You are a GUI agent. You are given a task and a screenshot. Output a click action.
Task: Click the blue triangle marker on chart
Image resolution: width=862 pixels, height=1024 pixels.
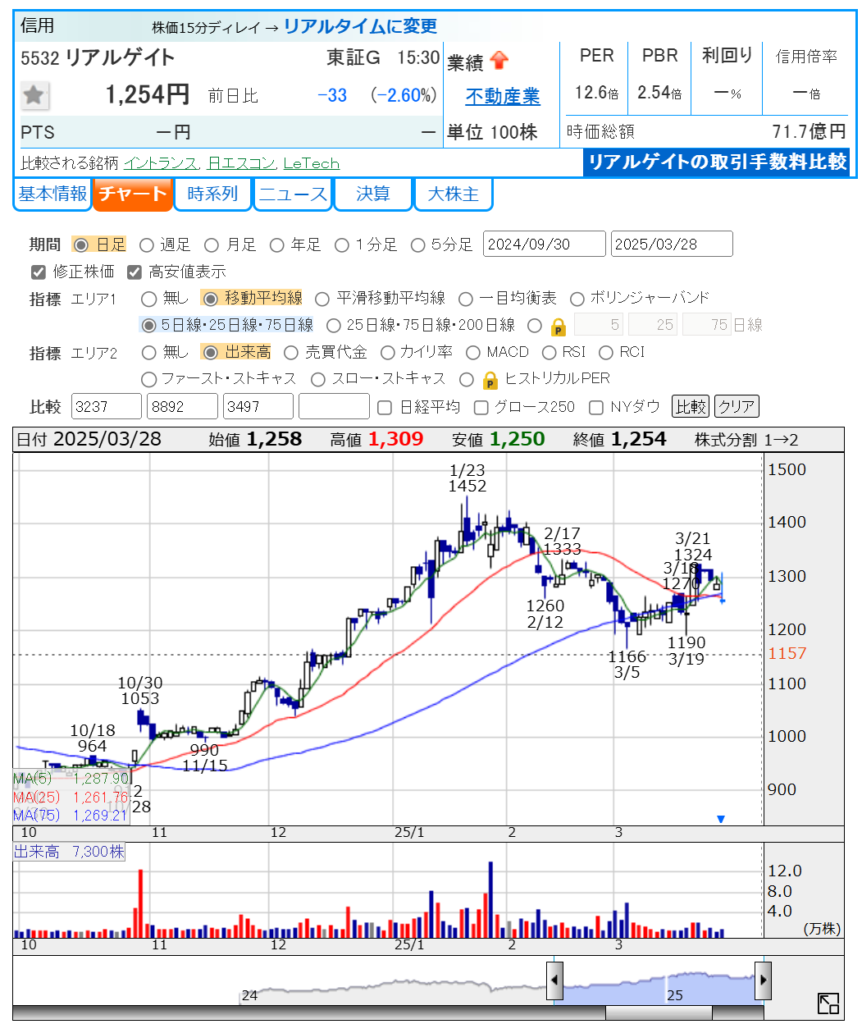pyautogui.click(x=721, y=819)
